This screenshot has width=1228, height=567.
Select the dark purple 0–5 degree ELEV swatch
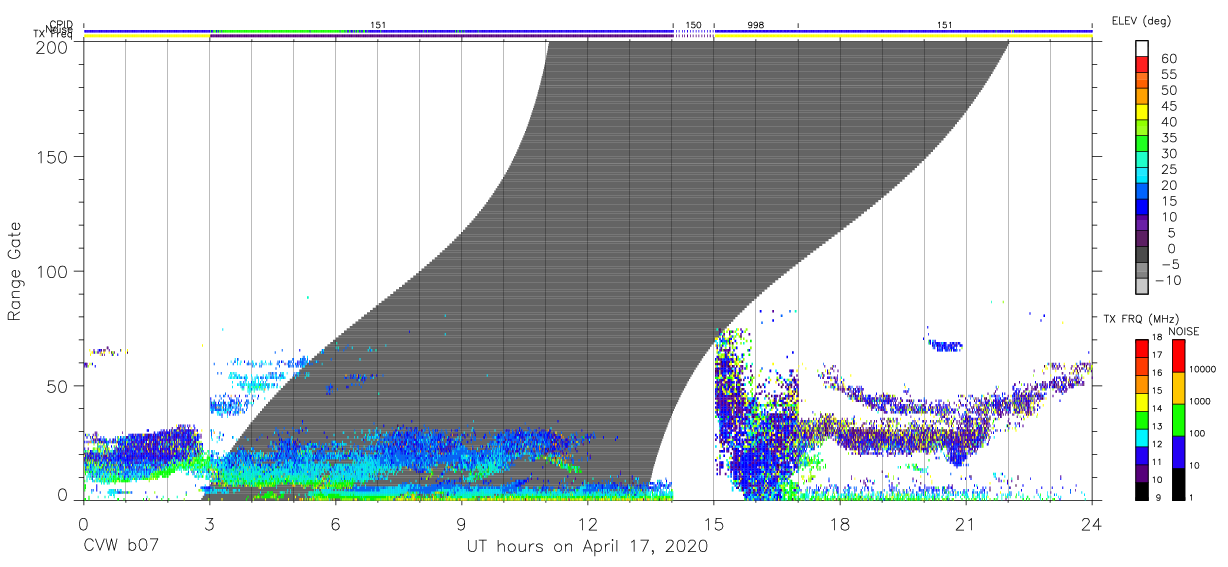click(1143, 240)
